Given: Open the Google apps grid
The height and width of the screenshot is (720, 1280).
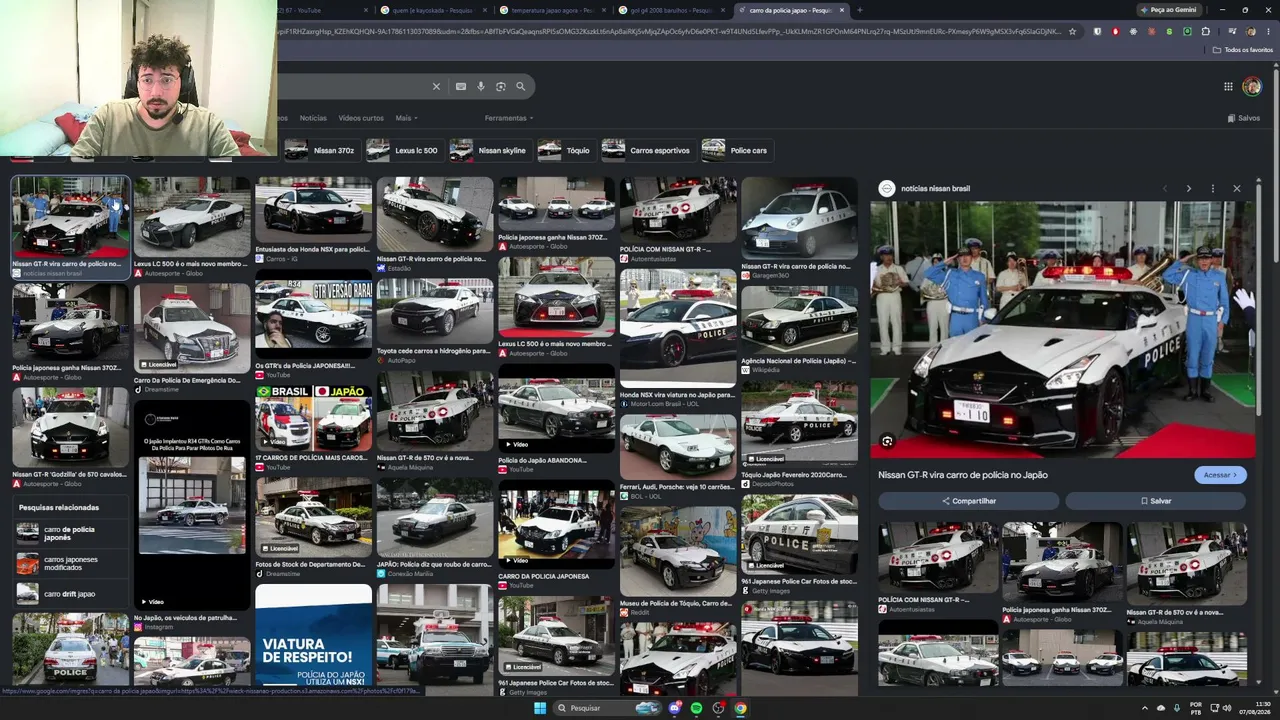Looking at the screenshot, I should [x=1228, y=87].
